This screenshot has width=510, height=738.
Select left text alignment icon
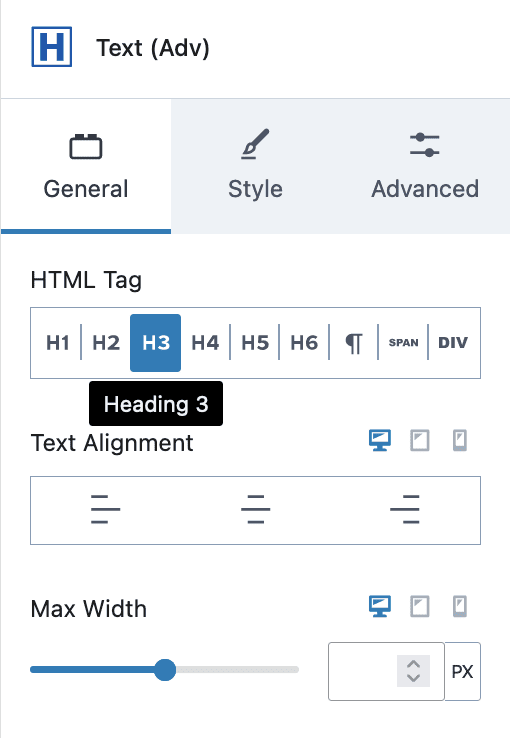(105, 509)
